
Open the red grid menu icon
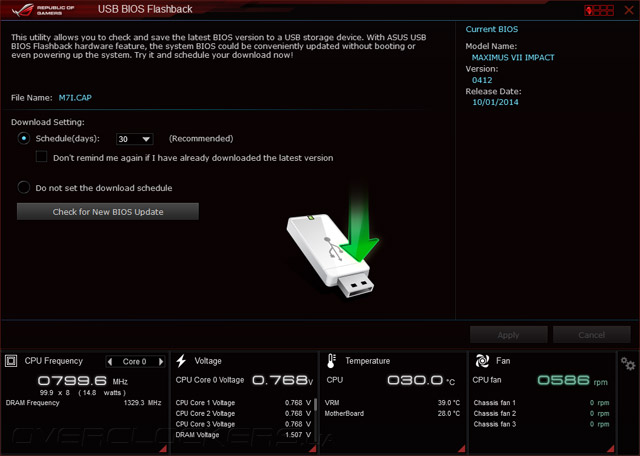point(599,10)
